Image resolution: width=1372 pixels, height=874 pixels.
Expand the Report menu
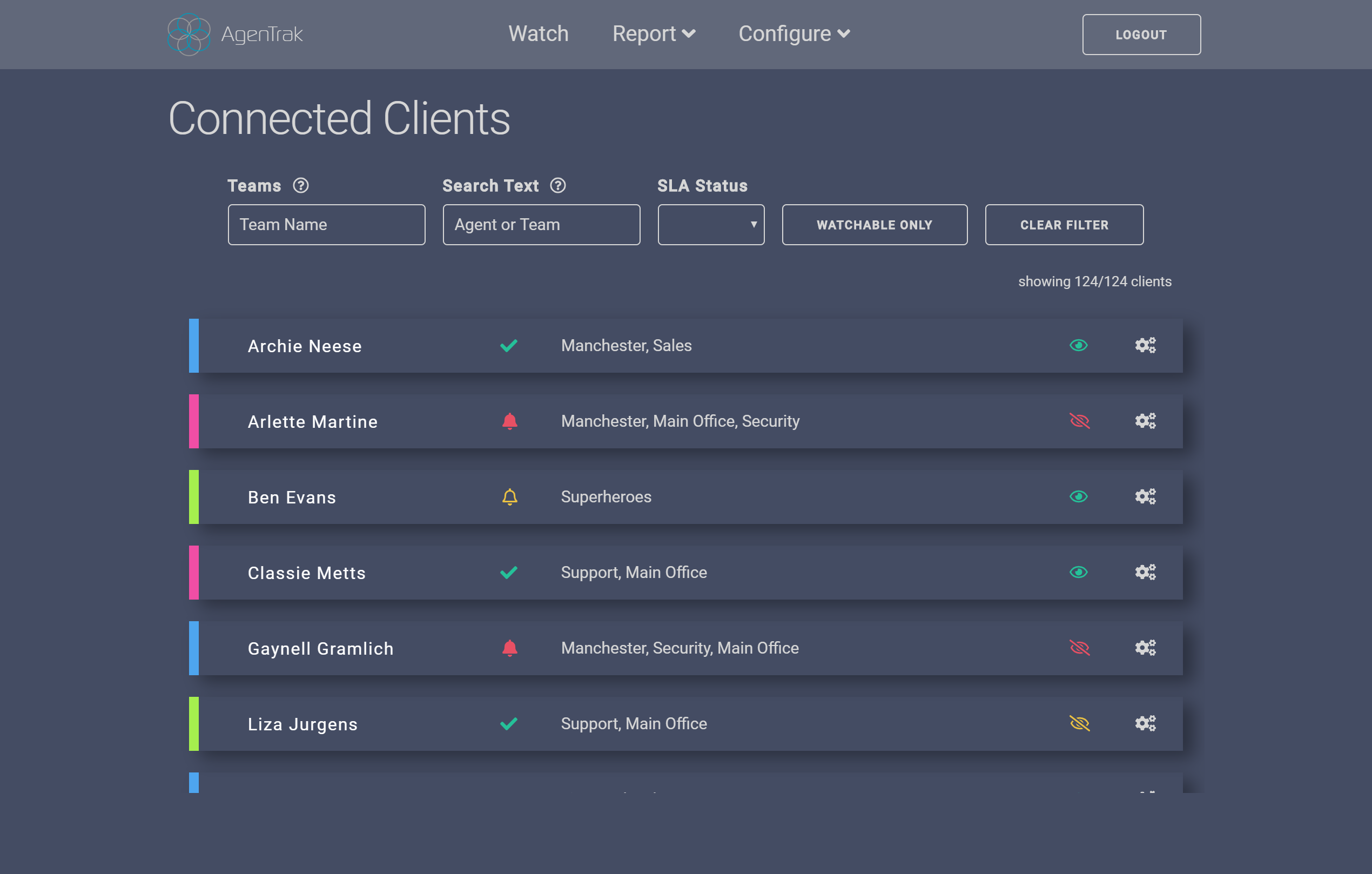point(654,33)
